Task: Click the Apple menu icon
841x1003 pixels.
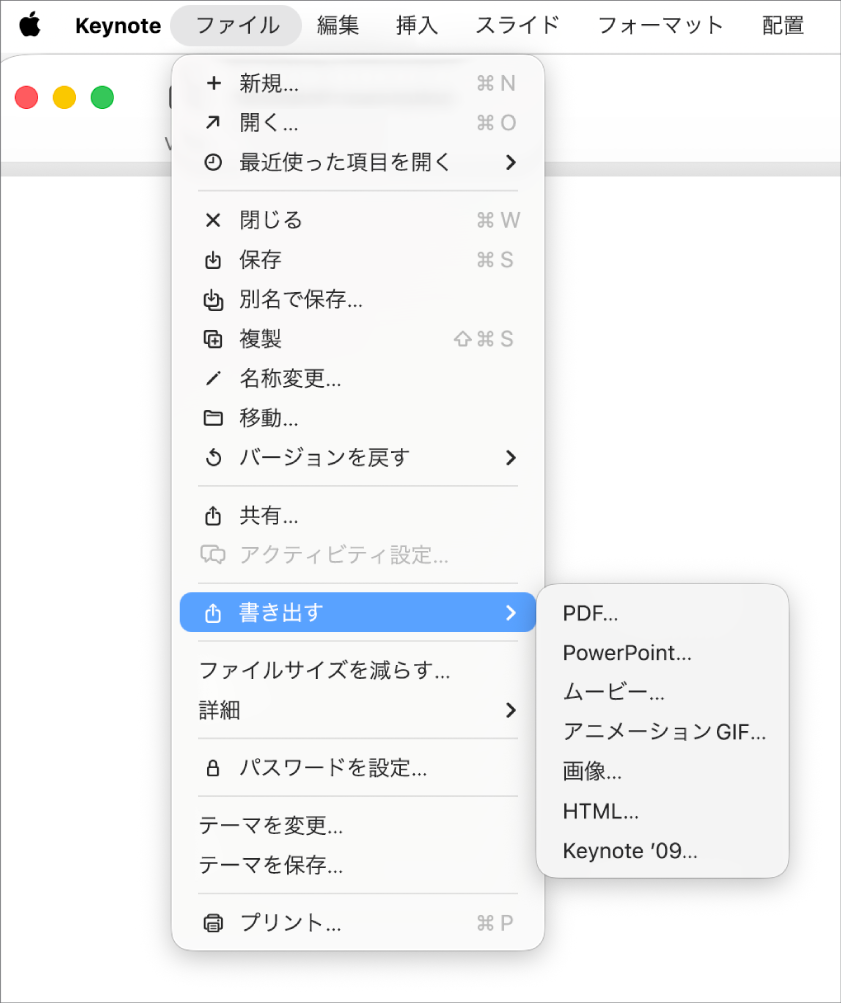Action: coord(29,25)
